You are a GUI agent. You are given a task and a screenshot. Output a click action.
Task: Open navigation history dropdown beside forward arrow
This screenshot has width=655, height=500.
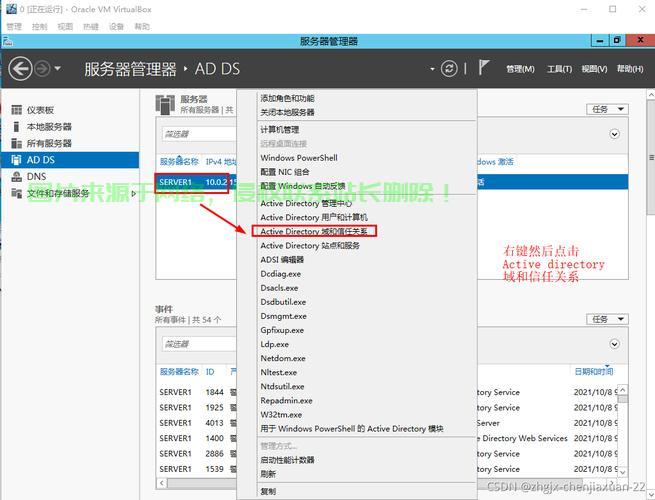[x=58, y=68]
